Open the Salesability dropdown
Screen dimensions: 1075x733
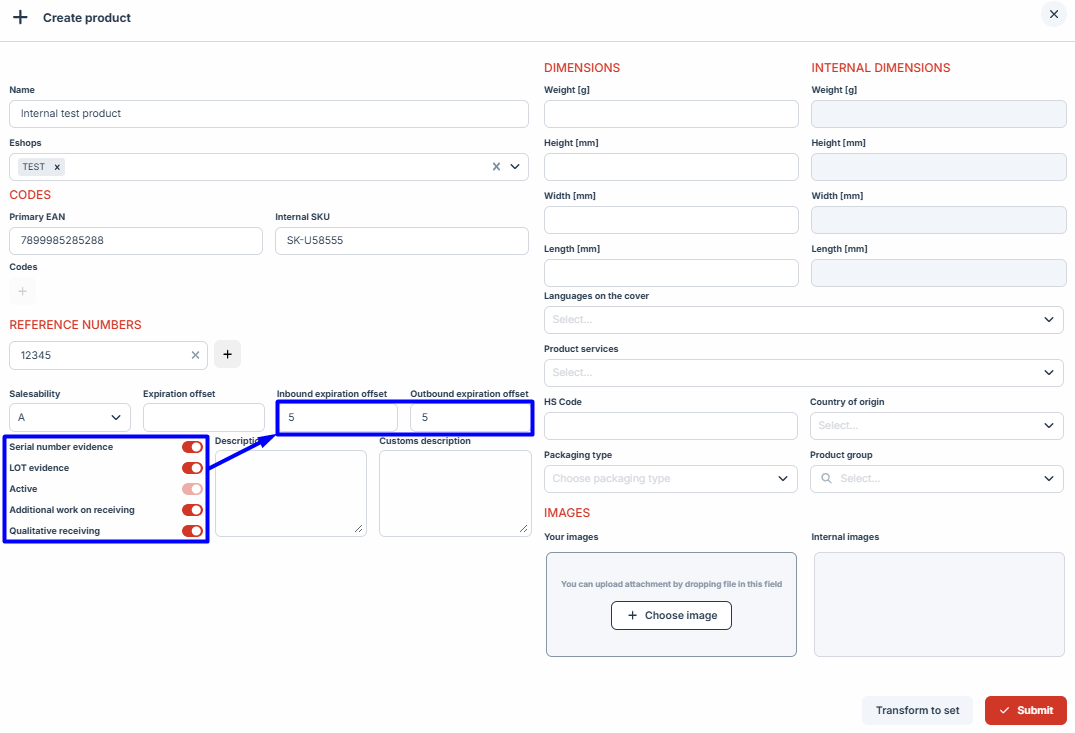tap(70, 417)
